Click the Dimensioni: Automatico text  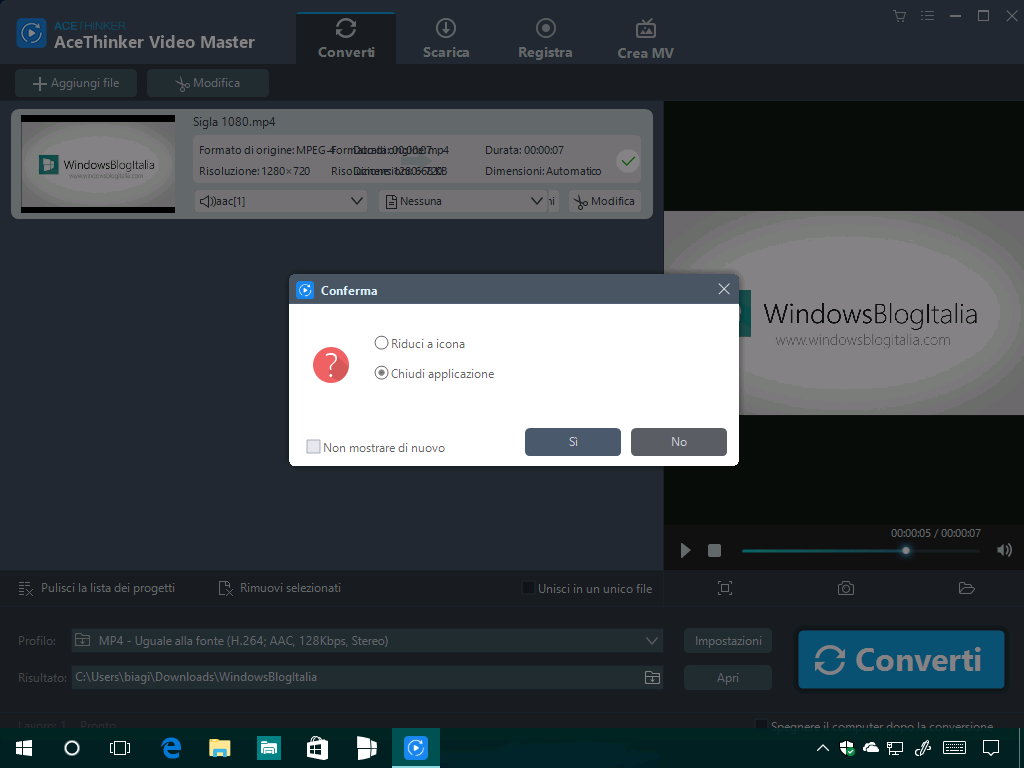[x=543, y=171]
